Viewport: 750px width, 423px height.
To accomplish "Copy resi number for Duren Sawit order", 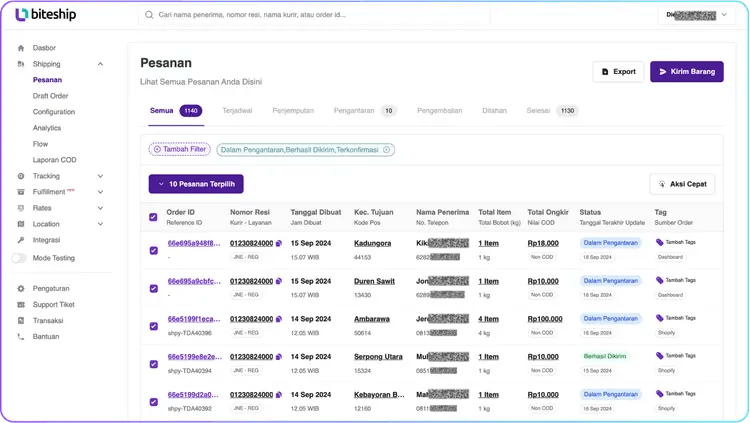I will click(x=278, y=281).
